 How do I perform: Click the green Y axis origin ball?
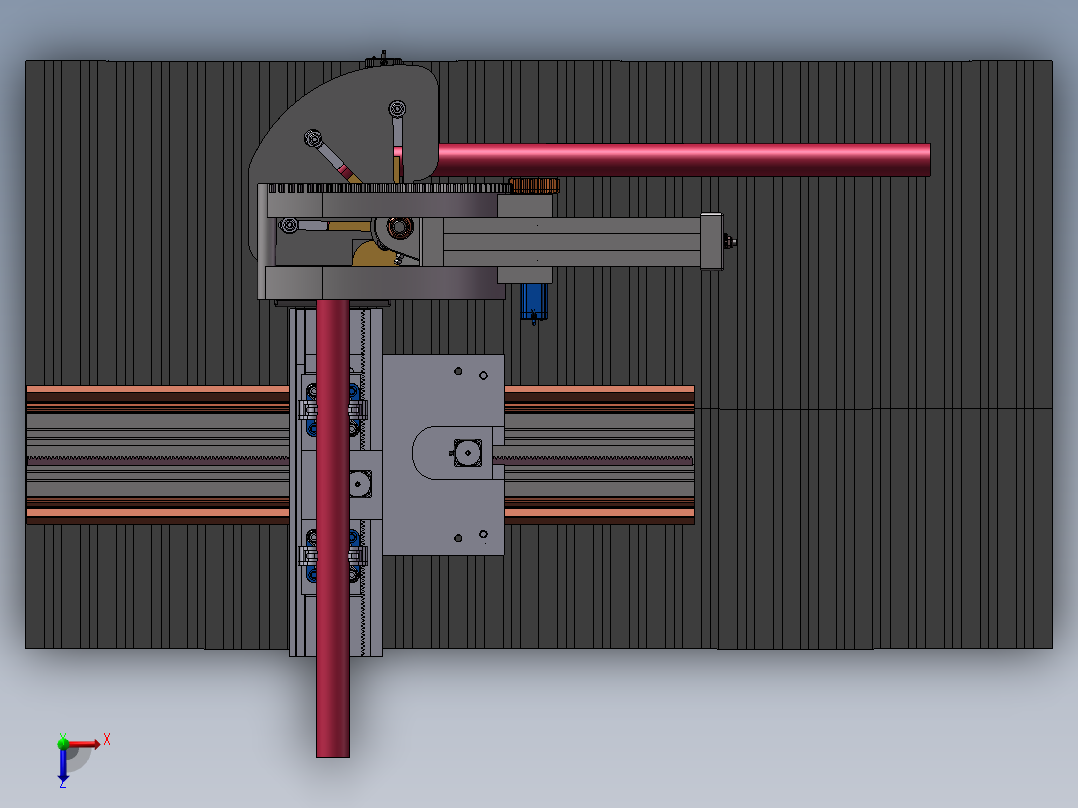[63, 743]
